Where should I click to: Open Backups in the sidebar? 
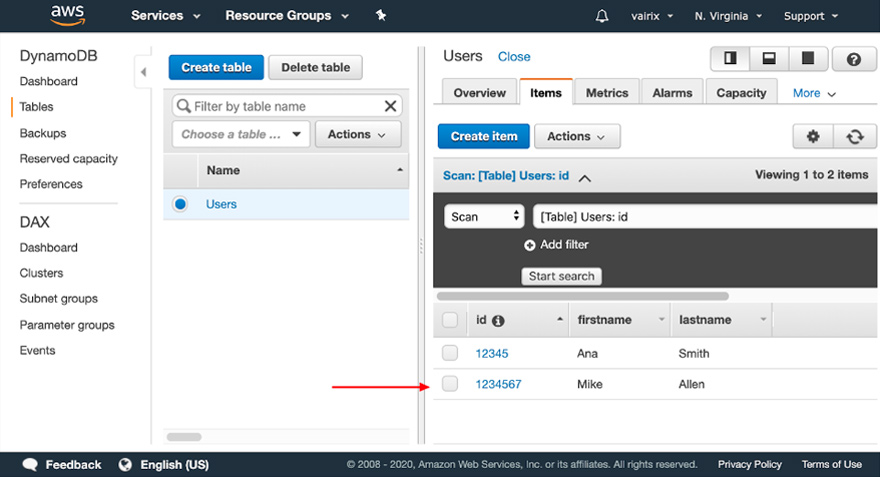click(43, 133)
